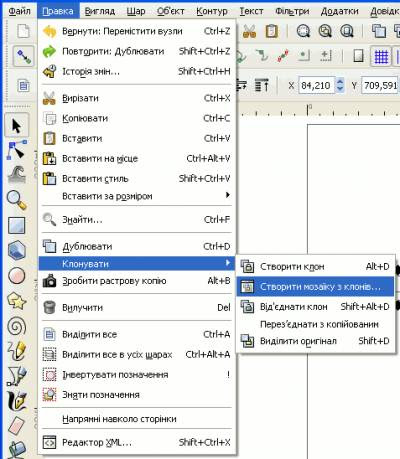Choose Напрямні навколо сторінки
The height and width of the screenshot is (459, 400).
click(136, 419)
